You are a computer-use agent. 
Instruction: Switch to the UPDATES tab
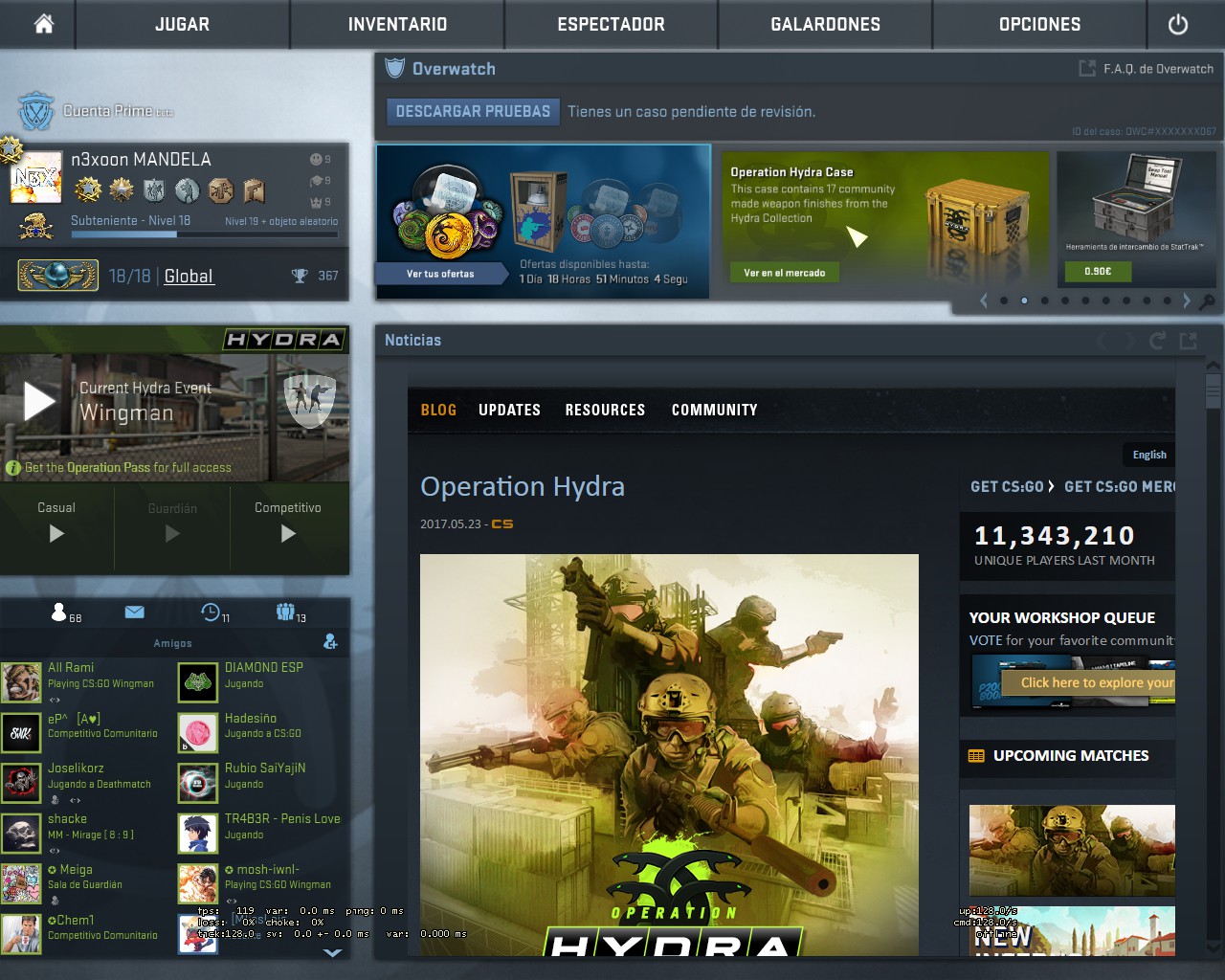coord(509,410)
